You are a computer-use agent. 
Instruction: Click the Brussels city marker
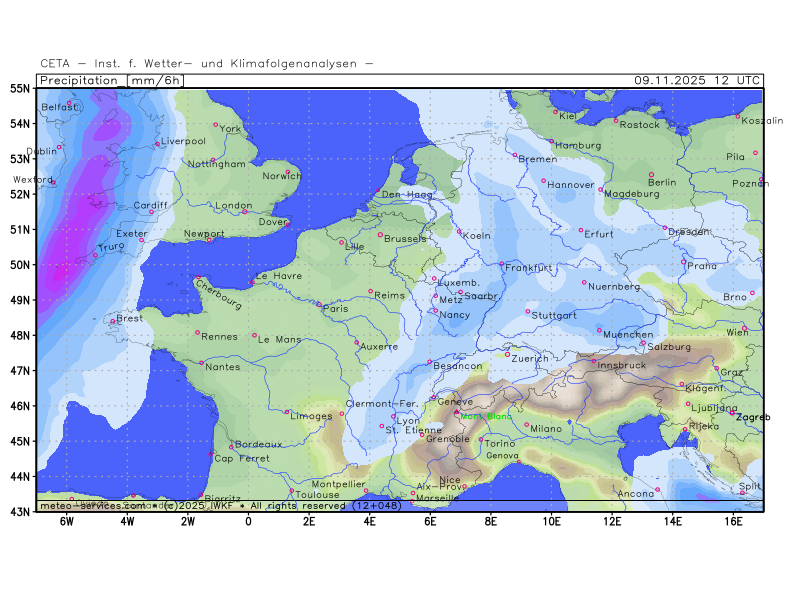[x=380, y=235]
